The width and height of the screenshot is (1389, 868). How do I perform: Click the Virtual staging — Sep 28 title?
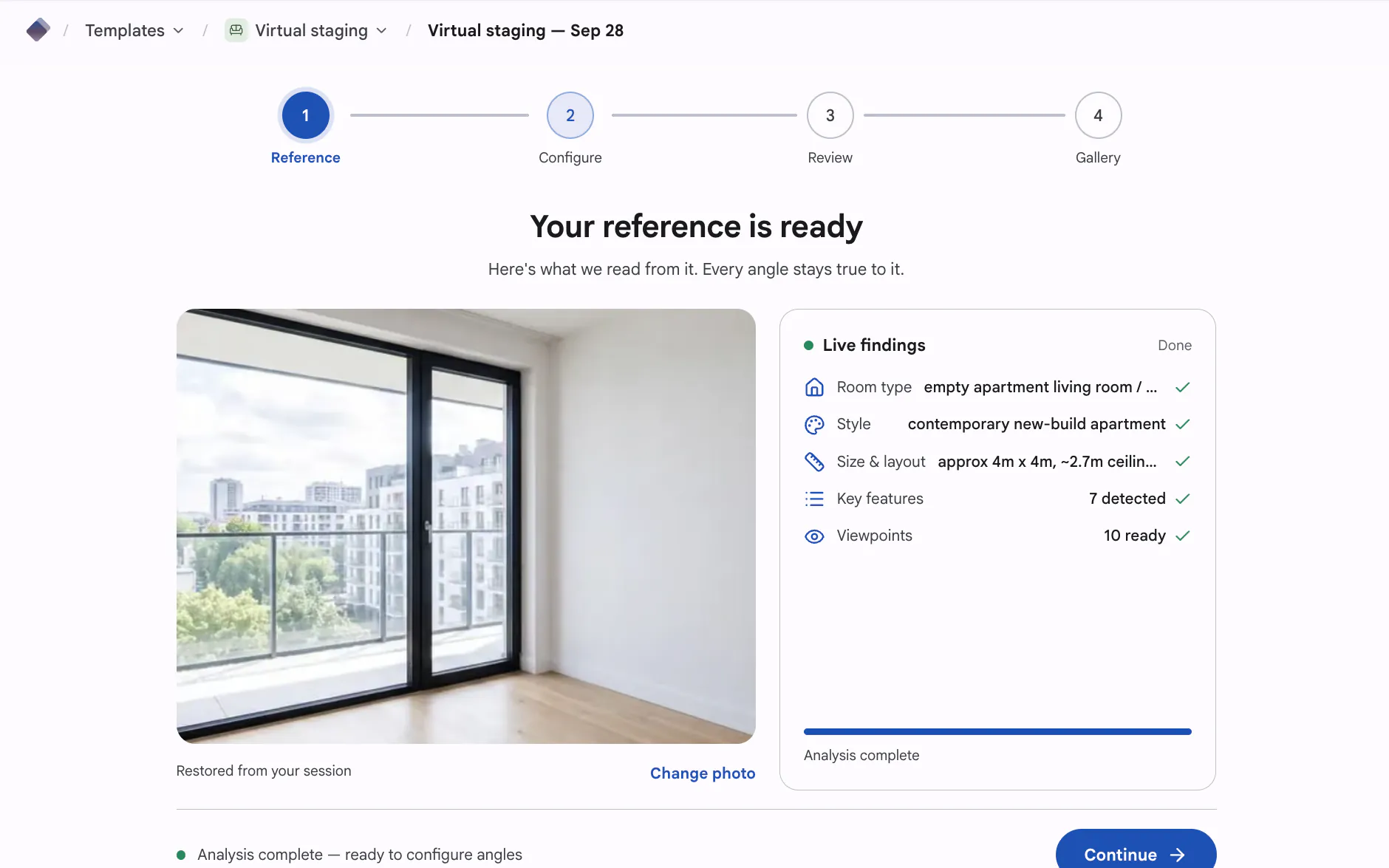click(x=525, y=30)
